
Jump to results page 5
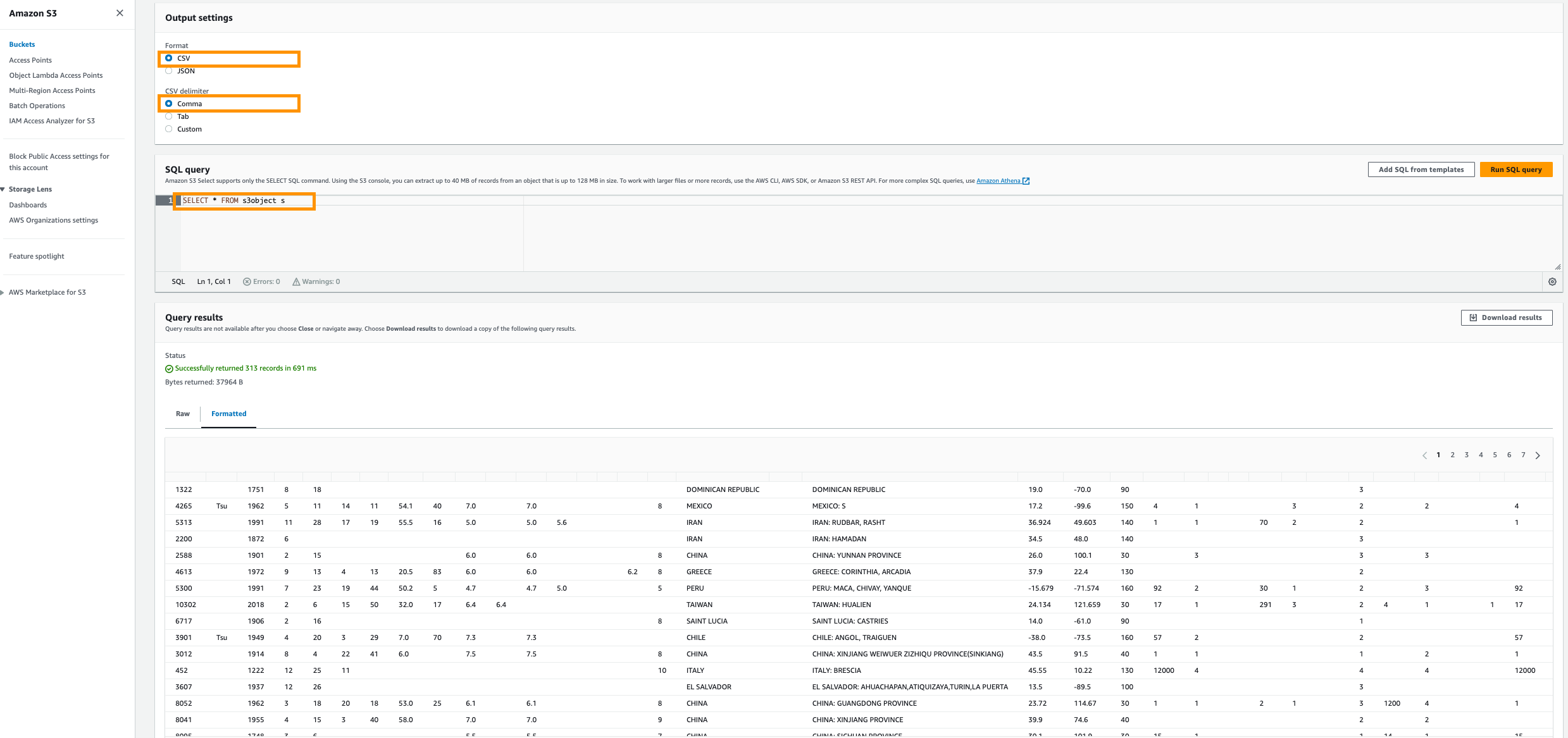tap(1495, 455)
